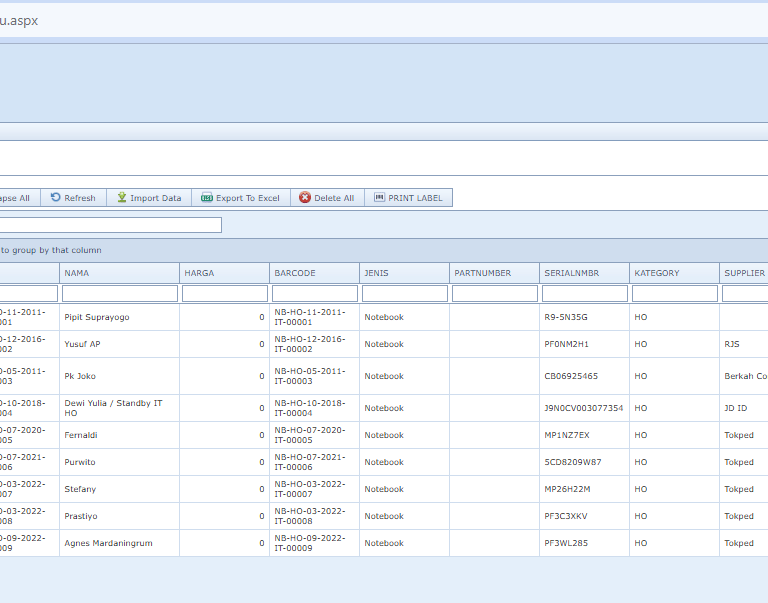Sort by the KATEGORY column header
Image resolution: width=768 pixels, height=603 pixels.
click(x=674, y=273)
